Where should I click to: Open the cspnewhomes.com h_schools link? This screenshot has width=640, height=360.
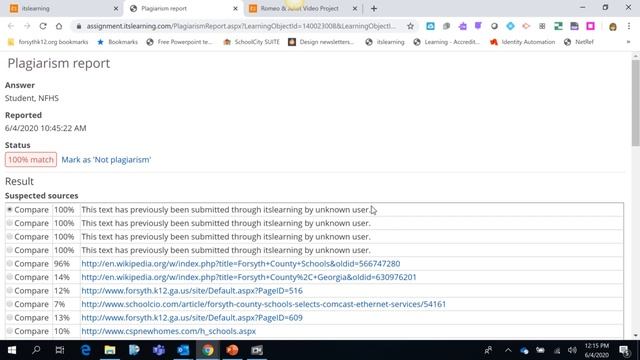[169, 331]
